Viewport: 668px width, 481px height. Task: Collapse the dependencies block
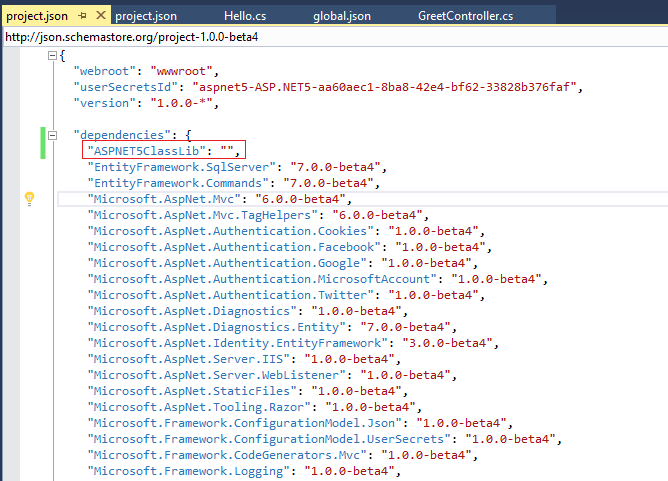click(x=52, y=135)
